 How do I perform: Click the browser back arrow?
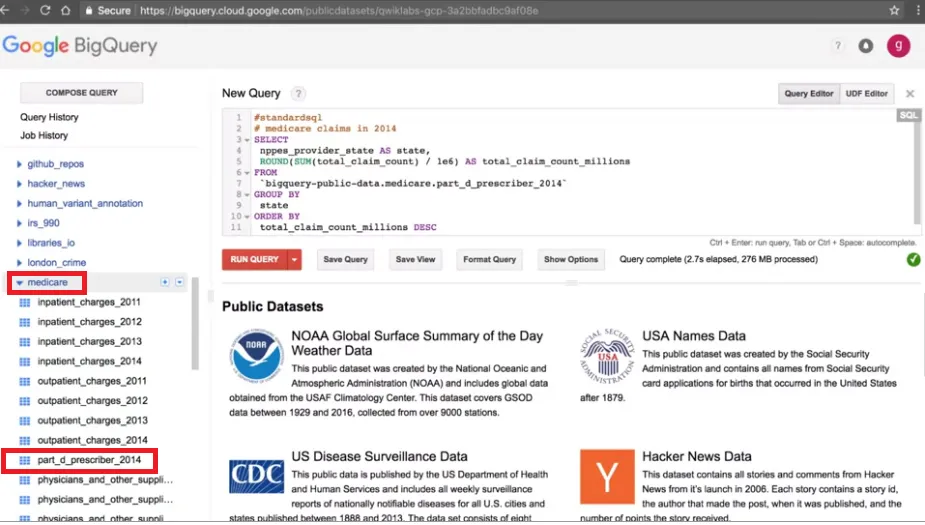pos(5,11)
